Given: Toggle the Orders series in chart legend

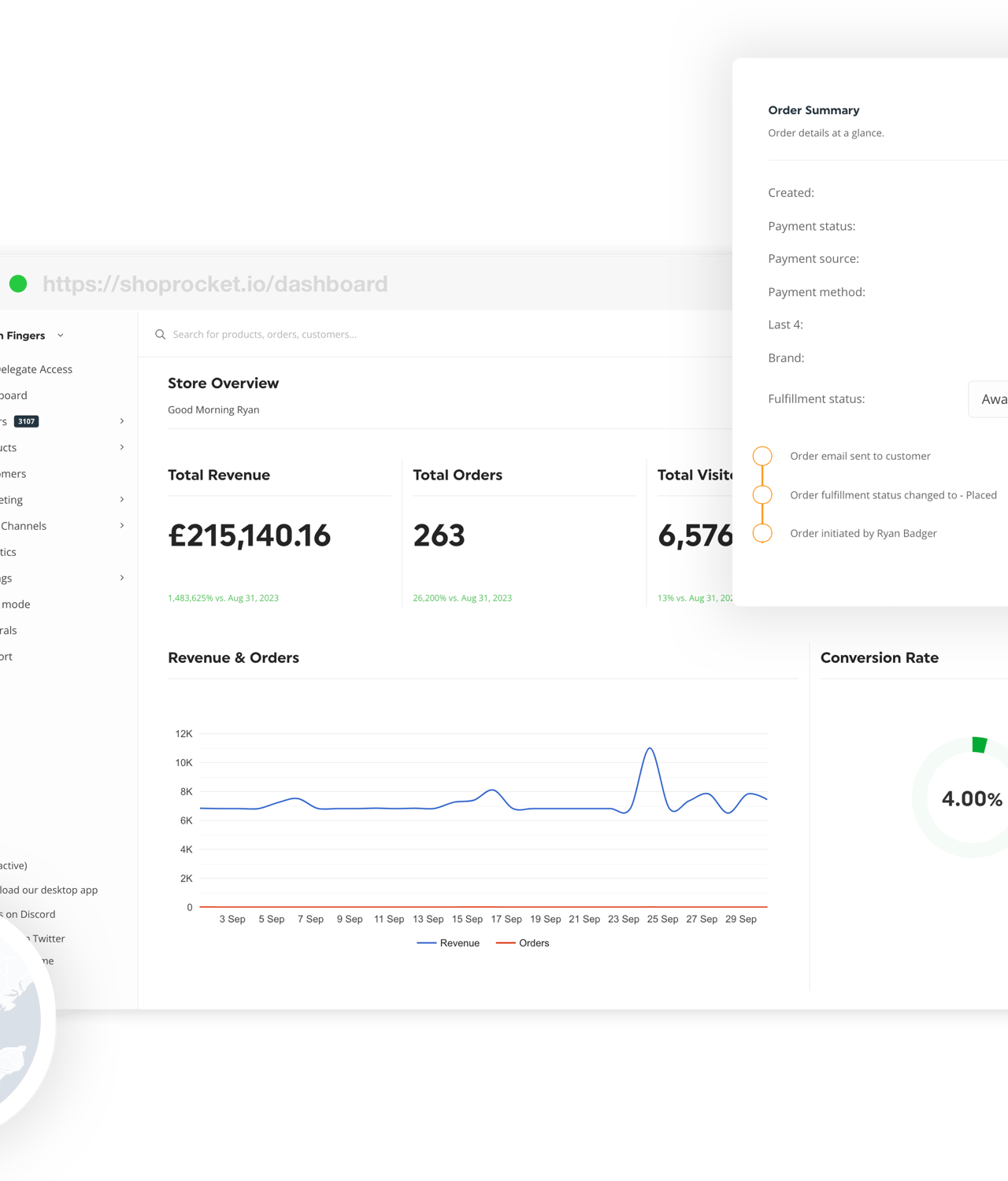Looking at the screenshot, I should point(523,943).
